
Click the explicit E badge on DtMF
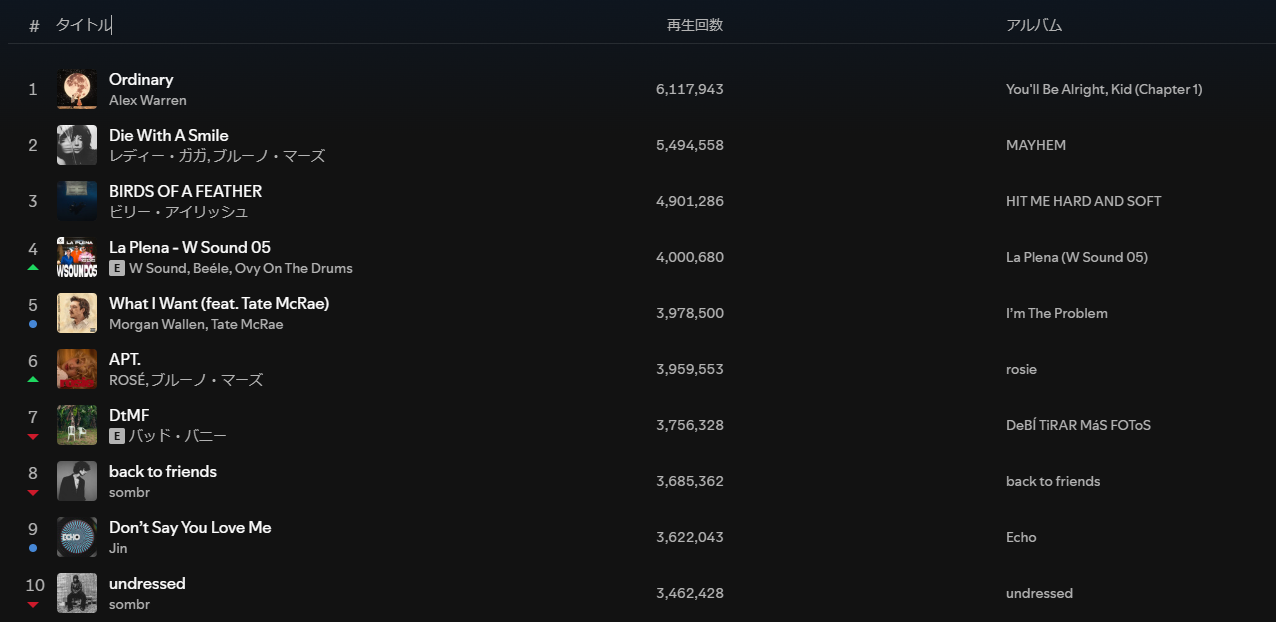coord(116,436)
